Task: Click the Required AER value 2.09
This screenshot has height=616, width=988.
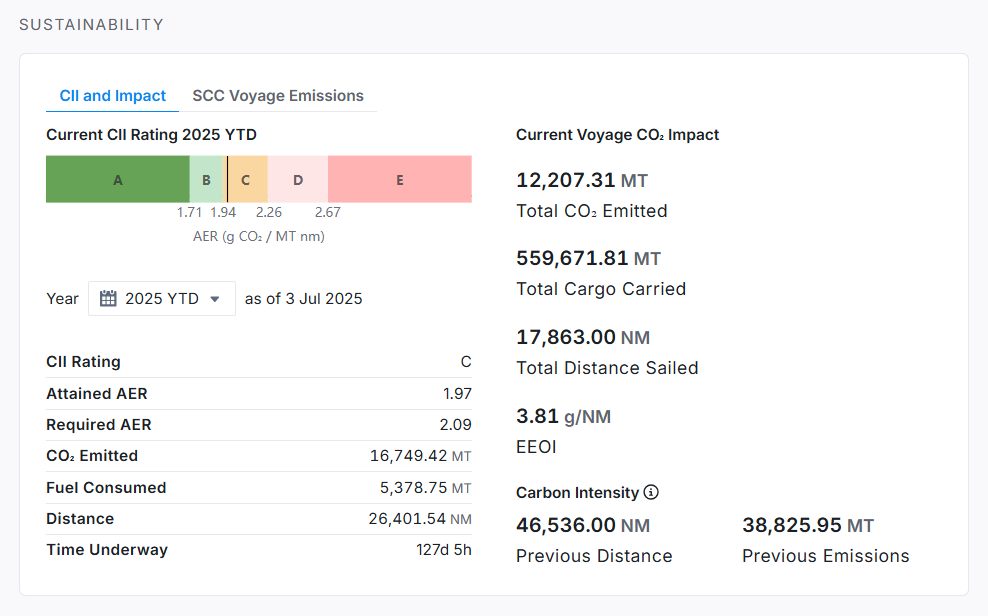Action: [455, 425]
